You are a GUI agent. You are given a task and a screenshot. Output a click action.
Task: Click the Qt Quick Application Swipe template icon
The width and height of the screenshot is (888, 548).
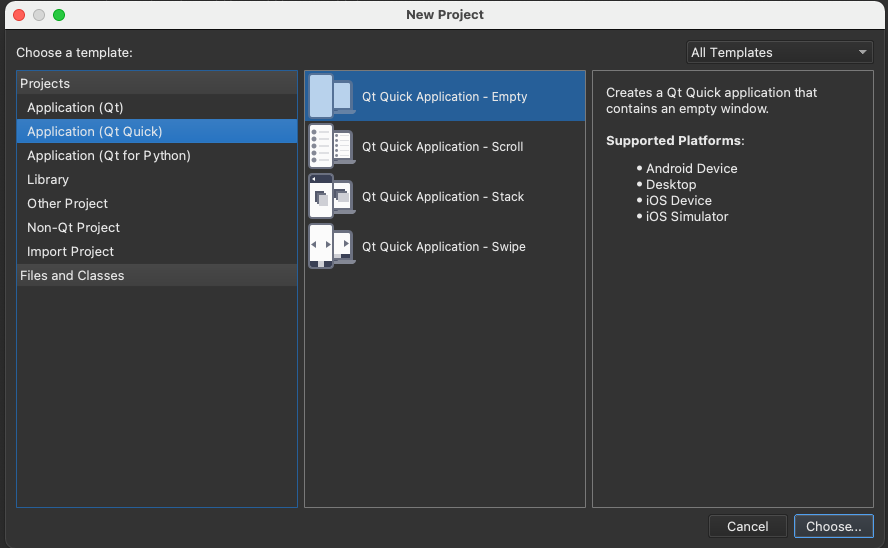click(x=331, y=247)
